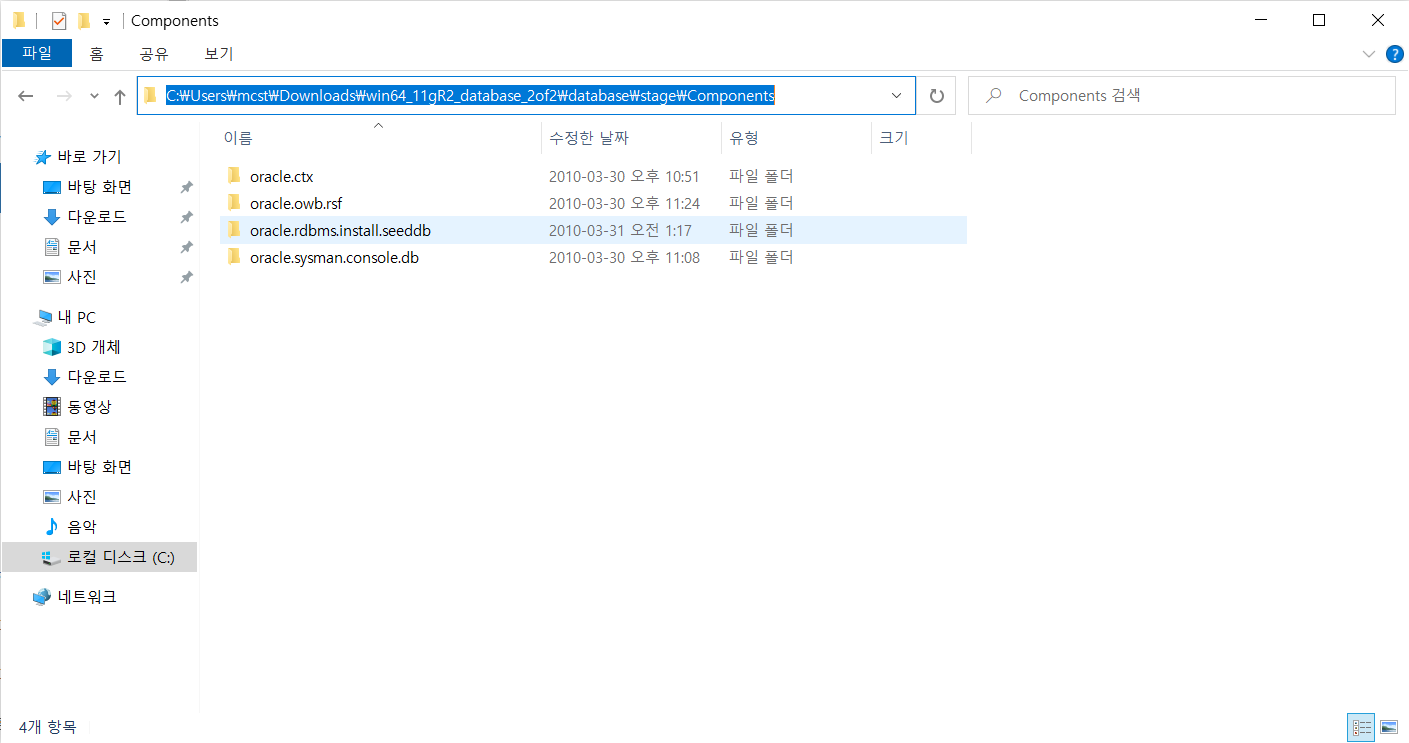Select 바로 가기 in navigation pane
The width and height of the screenshot is (1409, 743).
click(89, 157)
